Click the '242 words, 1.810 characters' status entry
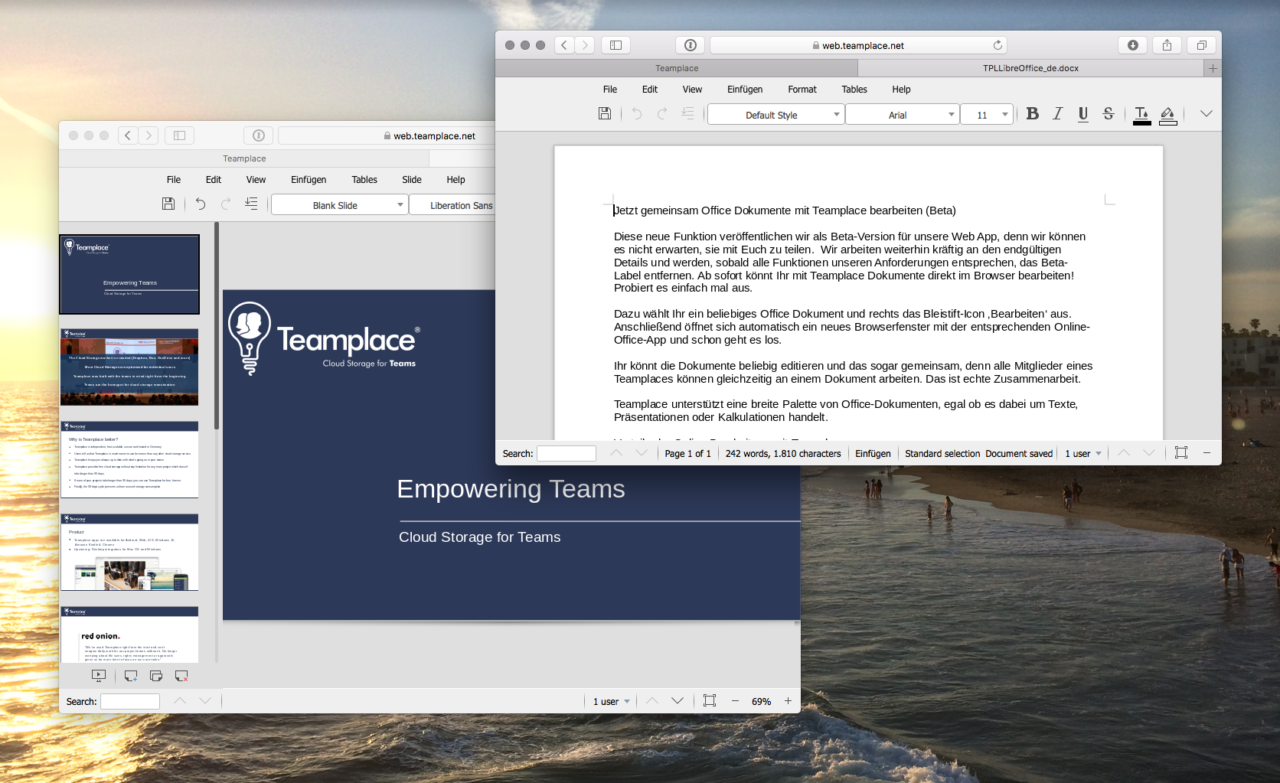Screen dimensions: 1280x783 (x=783, y=453)
